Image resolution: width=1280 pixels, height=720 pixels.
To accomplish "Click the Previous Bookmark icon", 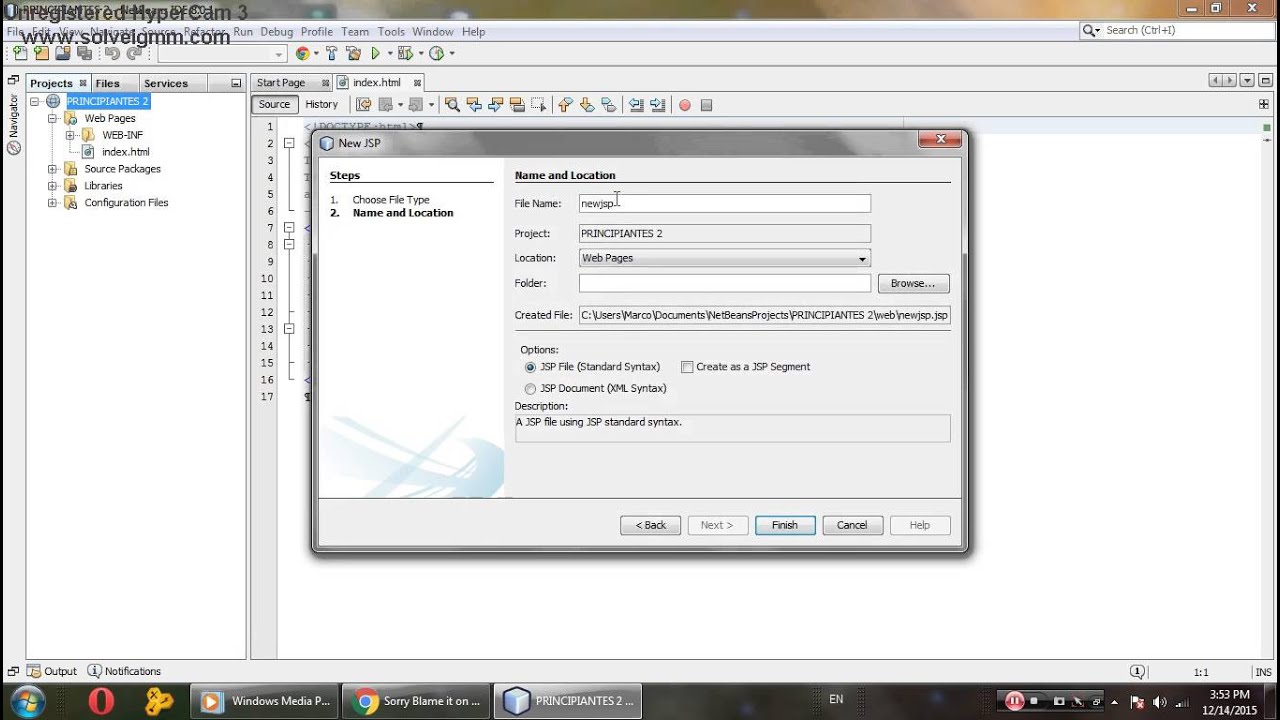I will [x=565, y=104].
